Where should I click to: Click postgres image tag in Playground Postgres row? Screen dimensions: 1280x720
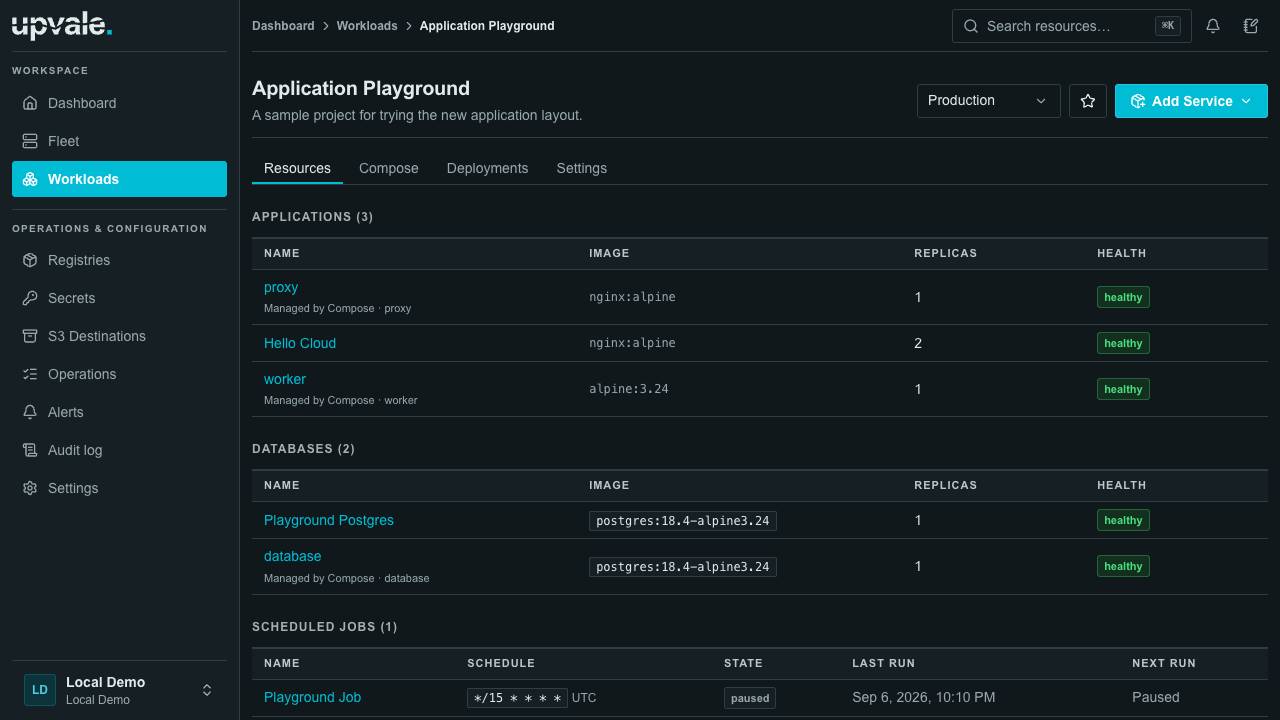[x=683, y=521]
